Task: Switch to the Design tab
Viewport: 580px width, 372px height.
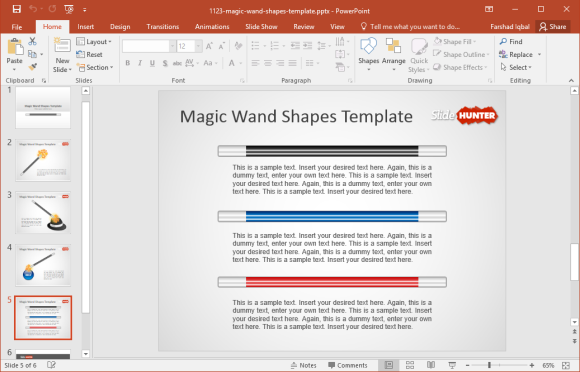Action: (120, 27)
